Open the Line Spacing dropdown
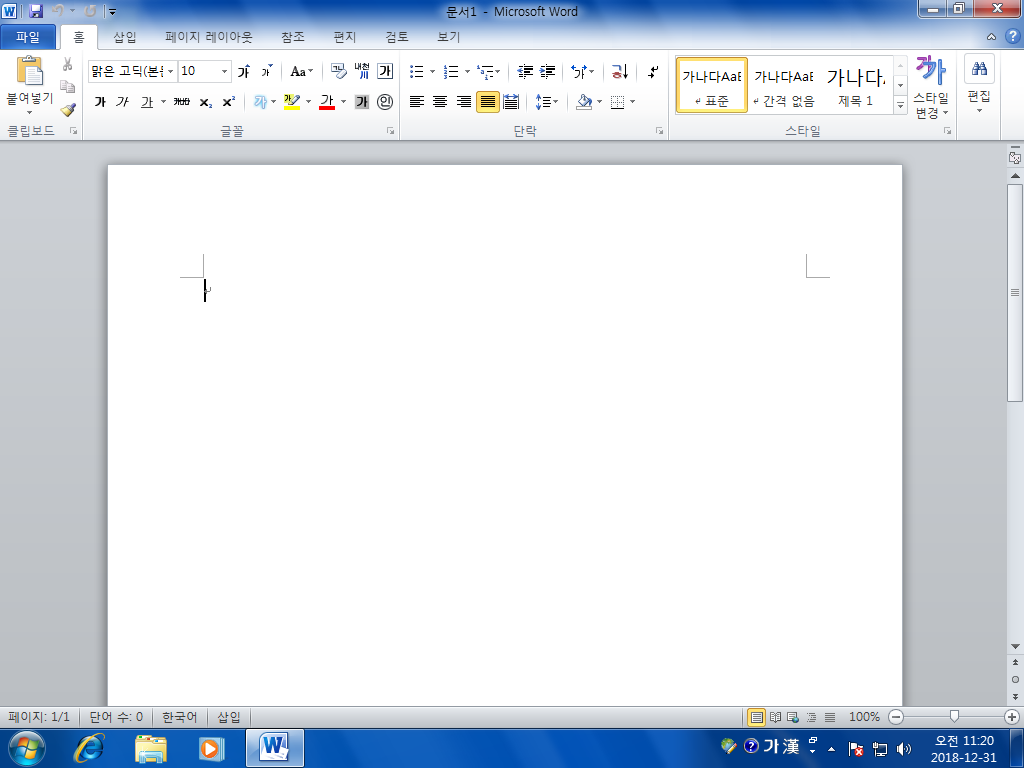 (547, 102)
